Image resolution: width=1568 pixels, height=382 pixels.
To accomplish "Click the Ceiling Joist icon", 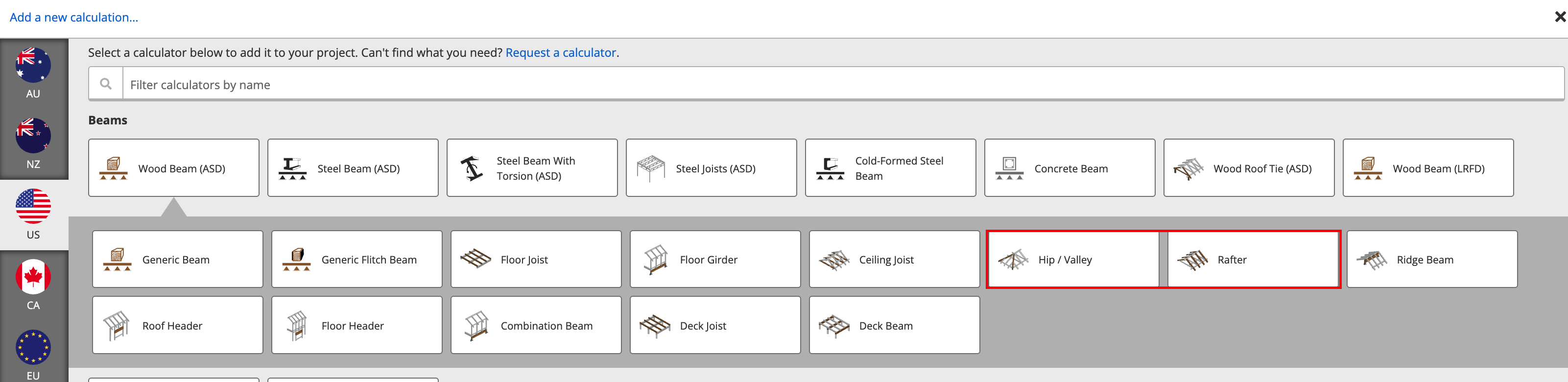I will [834, 260].
